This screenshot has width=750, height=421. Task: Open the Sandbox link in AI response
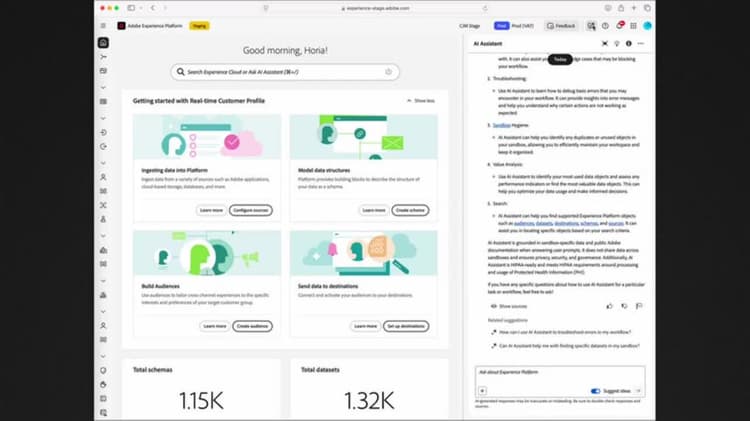tap(501, 125)
